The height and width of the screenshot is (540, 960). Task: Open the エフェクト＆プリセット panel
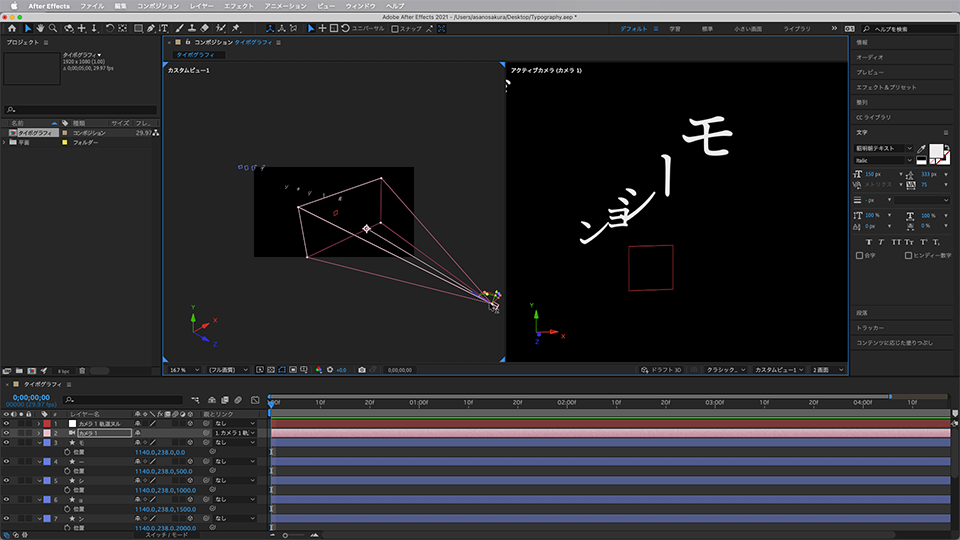point(886,87)
